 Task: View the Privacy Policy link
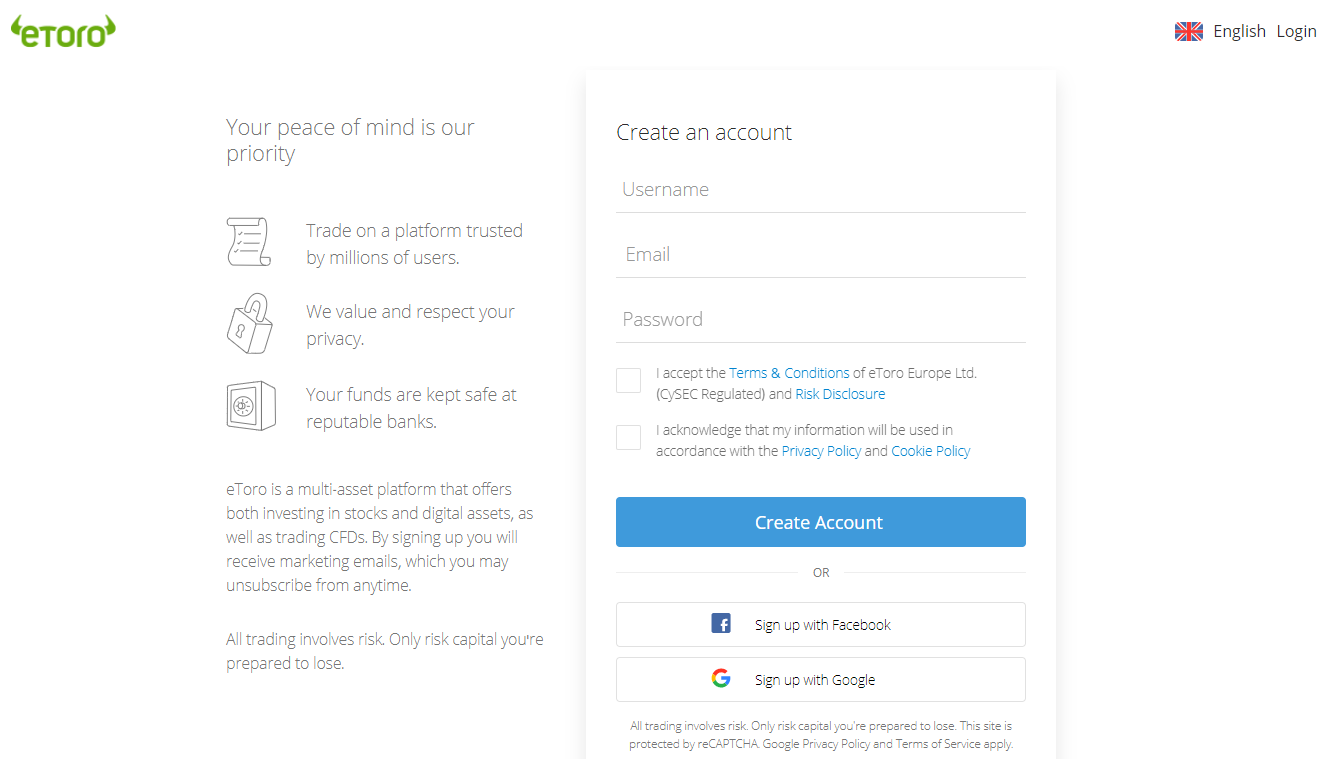pyautogui.click(x=821, y=451)
